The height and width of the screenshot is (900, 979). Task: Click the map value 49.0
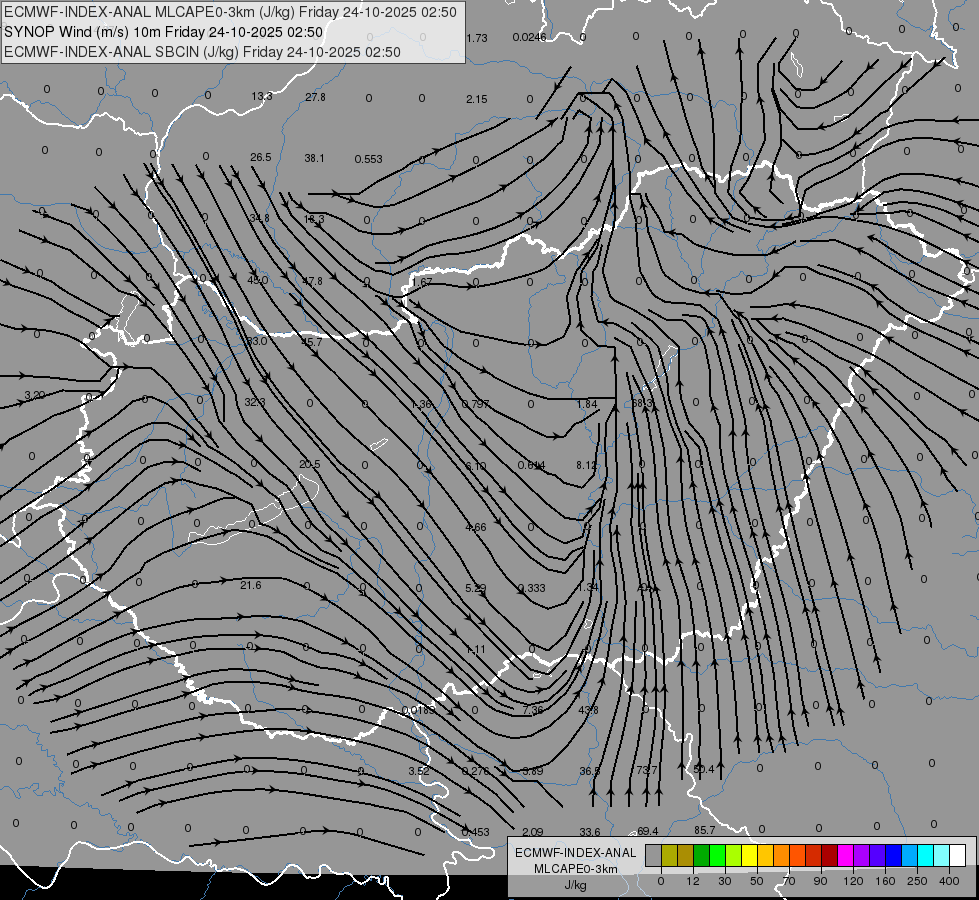[257, 280]
